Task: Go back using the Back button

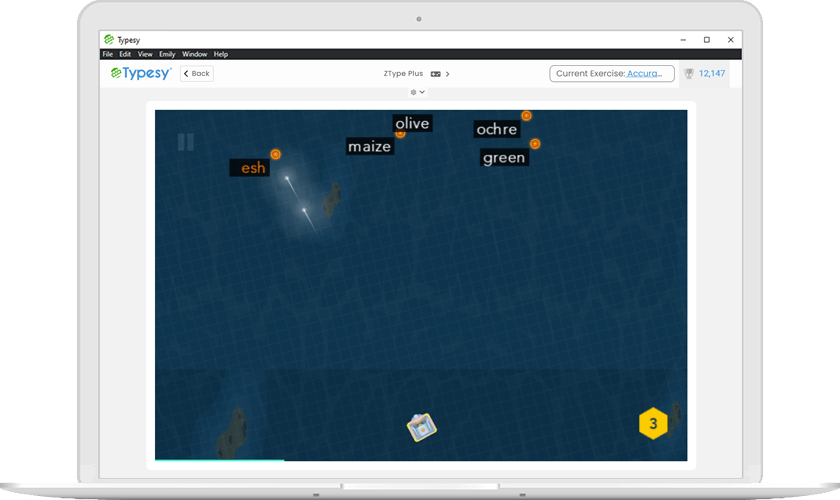Action: (197, 73)
